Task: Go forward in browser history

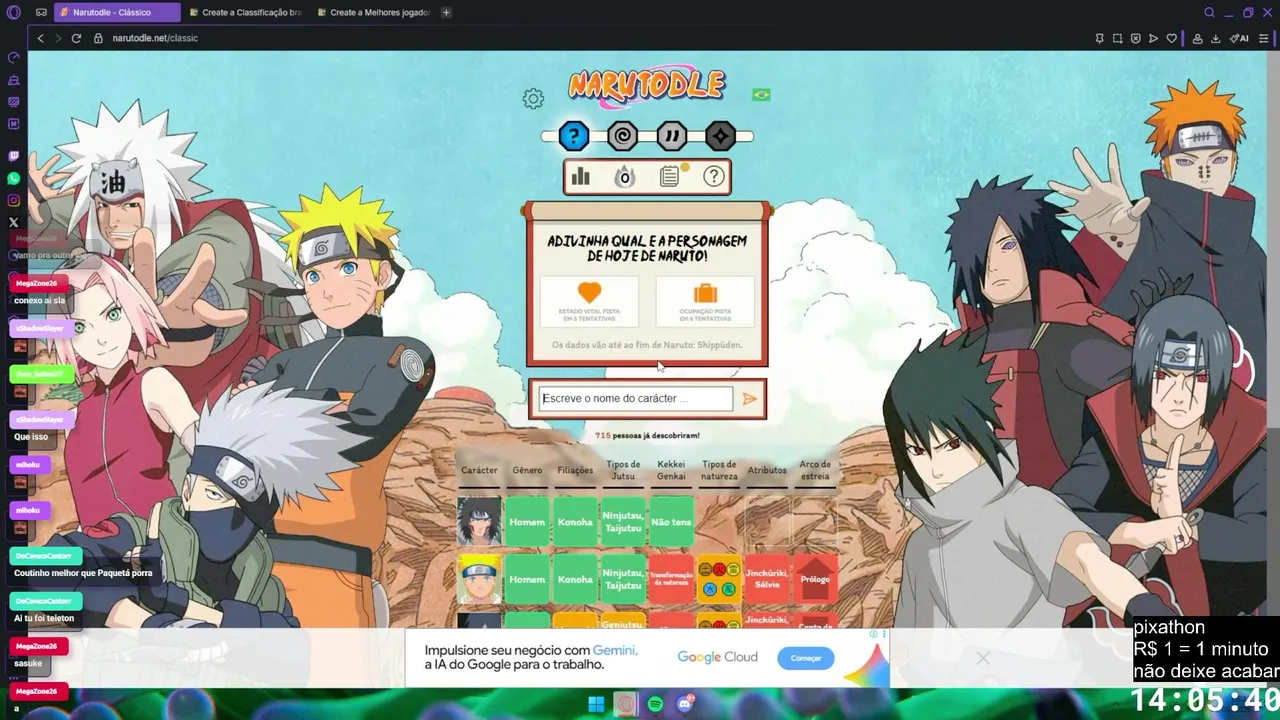Action: point(58,38)
